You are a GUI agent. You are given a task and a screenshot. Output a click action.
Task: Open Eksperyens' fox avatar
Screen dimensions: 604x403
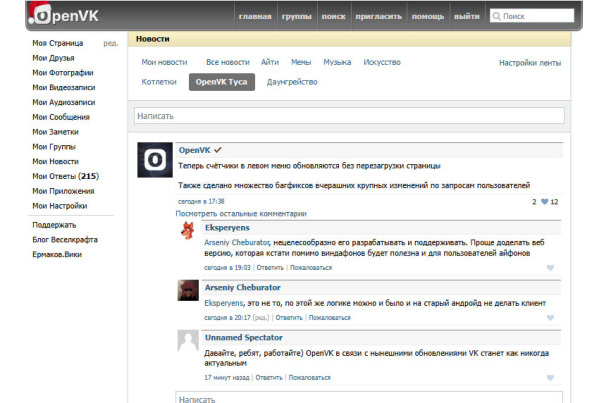point(188,231)
